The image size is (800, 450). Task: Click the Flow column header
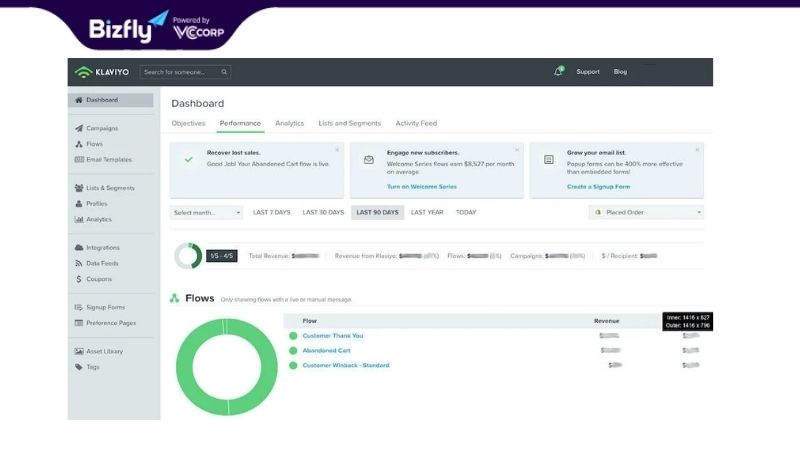coord(310,321)
